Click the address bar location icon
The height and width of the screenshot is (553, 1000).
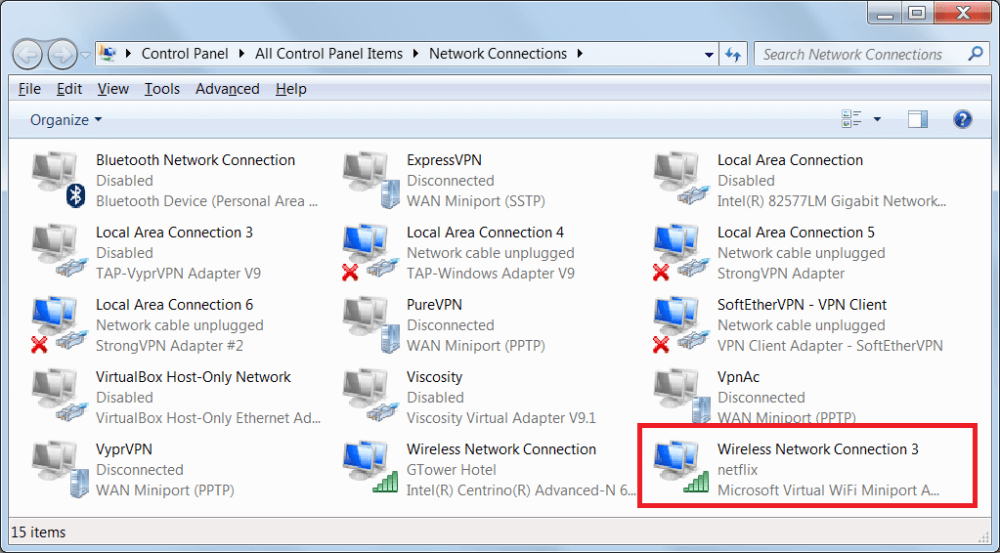click(x=109, y=54)
